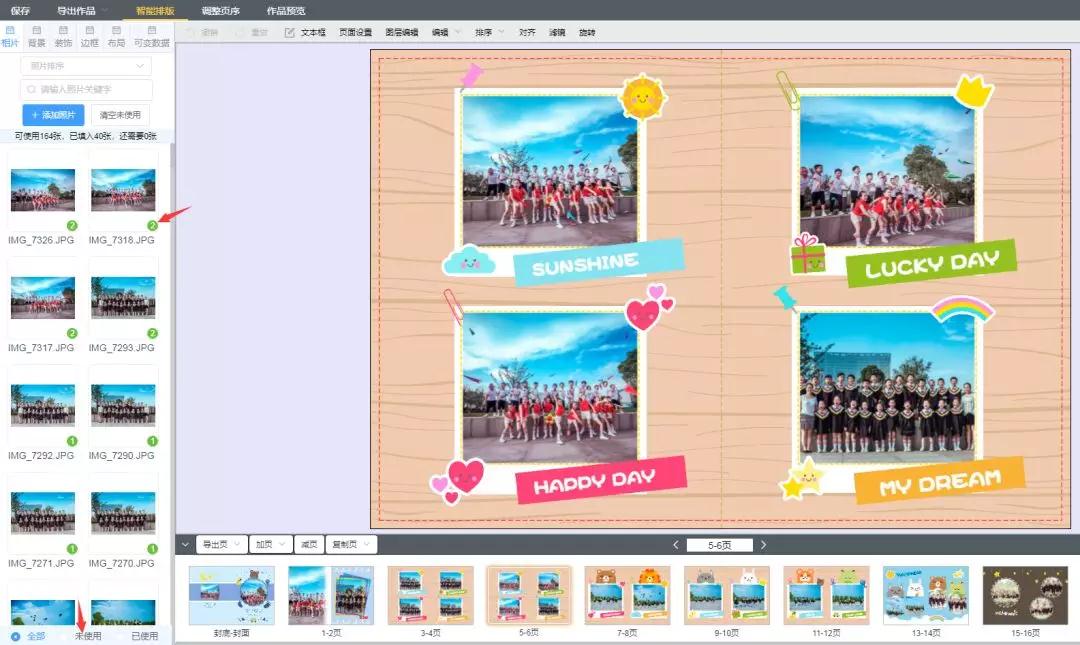Open the 15-16页 page thumbnail
The height and width of the screenshot is (645, 1080).
pyautogui.click(x=1026, y=595)
